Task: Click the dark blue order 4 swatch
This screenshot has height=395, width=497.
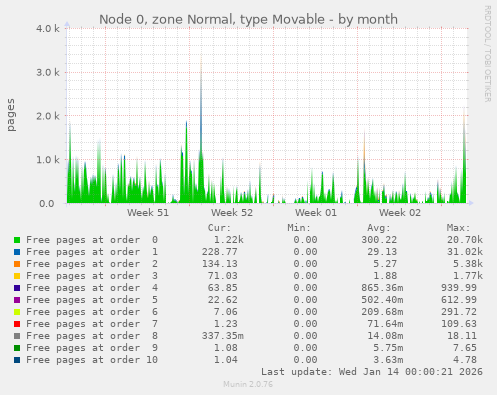Action: click(x=17, y=288)
